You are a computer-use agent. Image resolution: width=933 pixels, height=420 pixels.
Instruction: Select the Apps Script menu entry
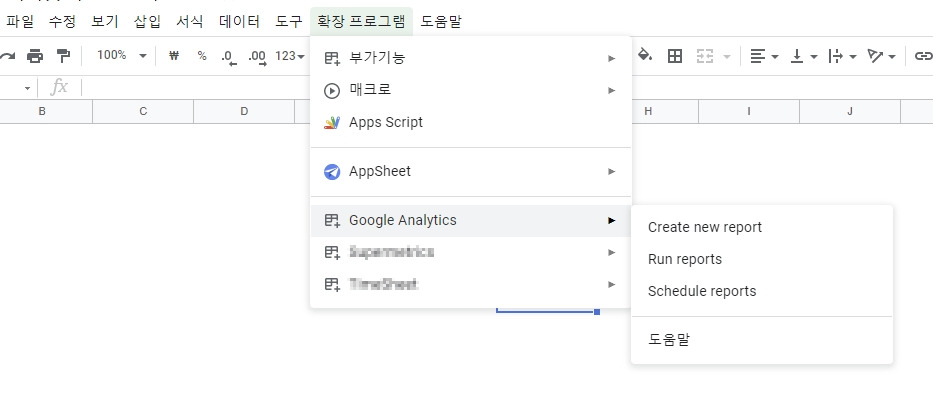470,123
